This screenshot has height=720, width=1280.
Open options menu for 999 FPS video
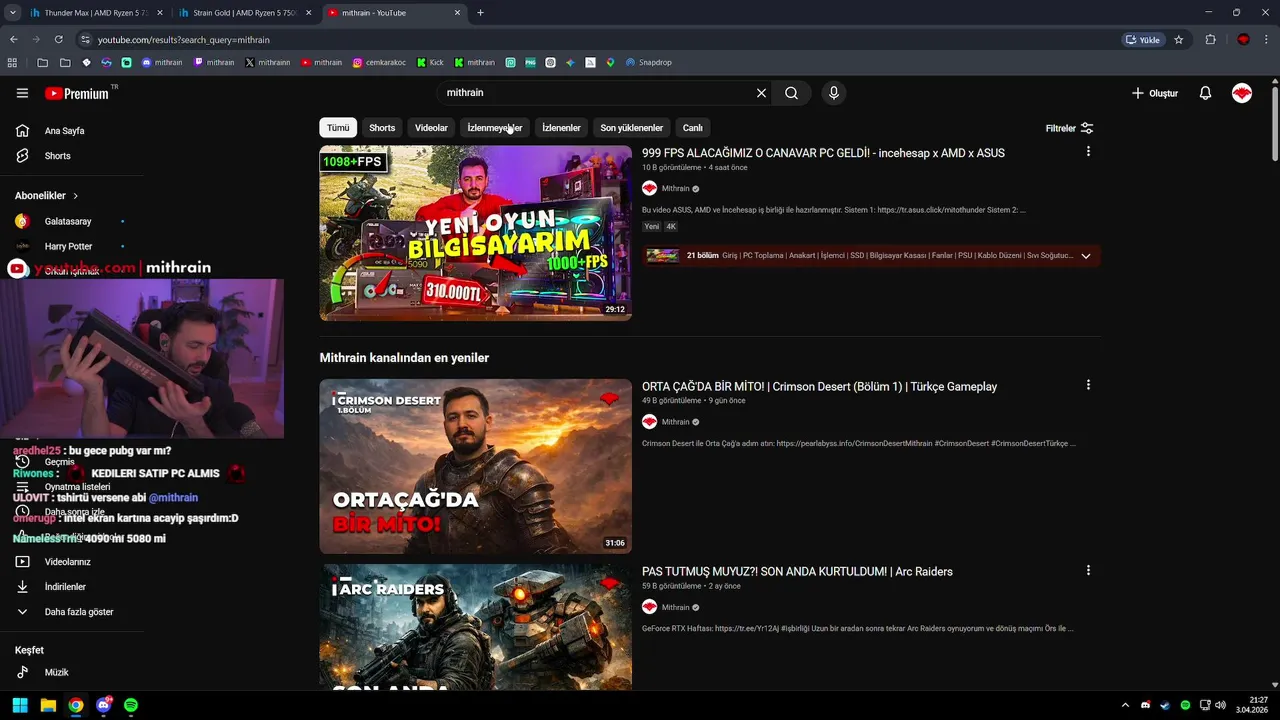(1088, 152)
